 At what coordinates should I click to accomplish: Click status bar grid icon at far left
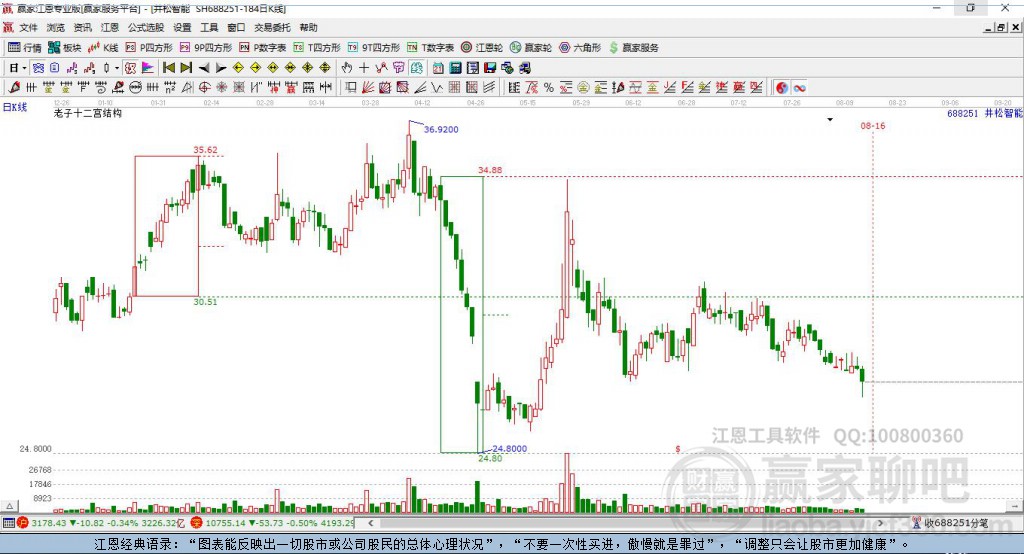pyautogui.click(x=8, y=523)
